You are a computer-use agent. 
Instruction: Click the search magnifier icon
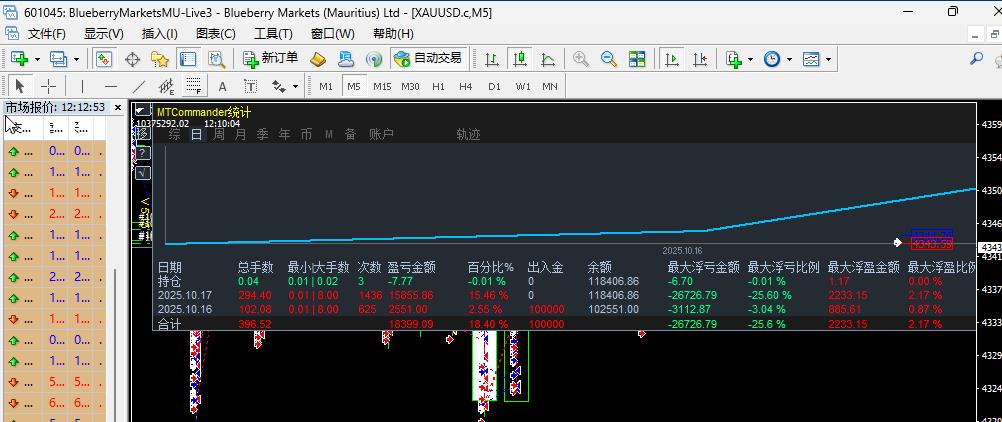click(x=976, y=59)
